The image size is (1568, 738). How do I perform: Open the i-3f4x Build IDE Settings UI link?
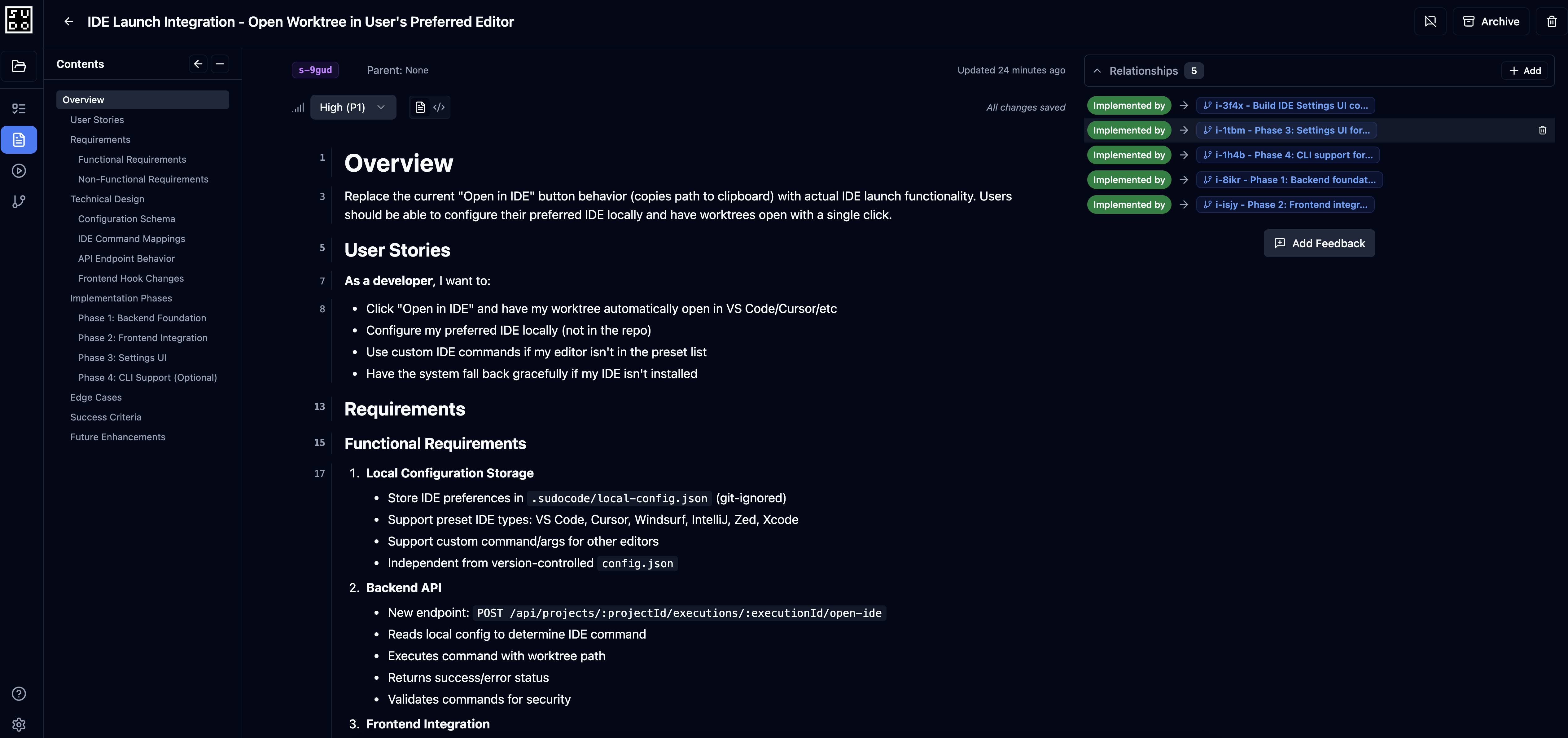1285,105
